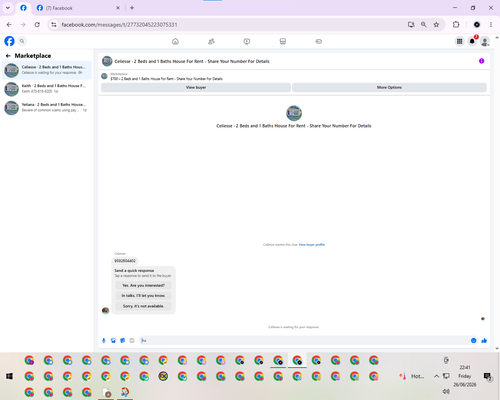500x400 pixels.
Task: Open the Gaming icon in top navigation
Action: [x=318, y=41]
